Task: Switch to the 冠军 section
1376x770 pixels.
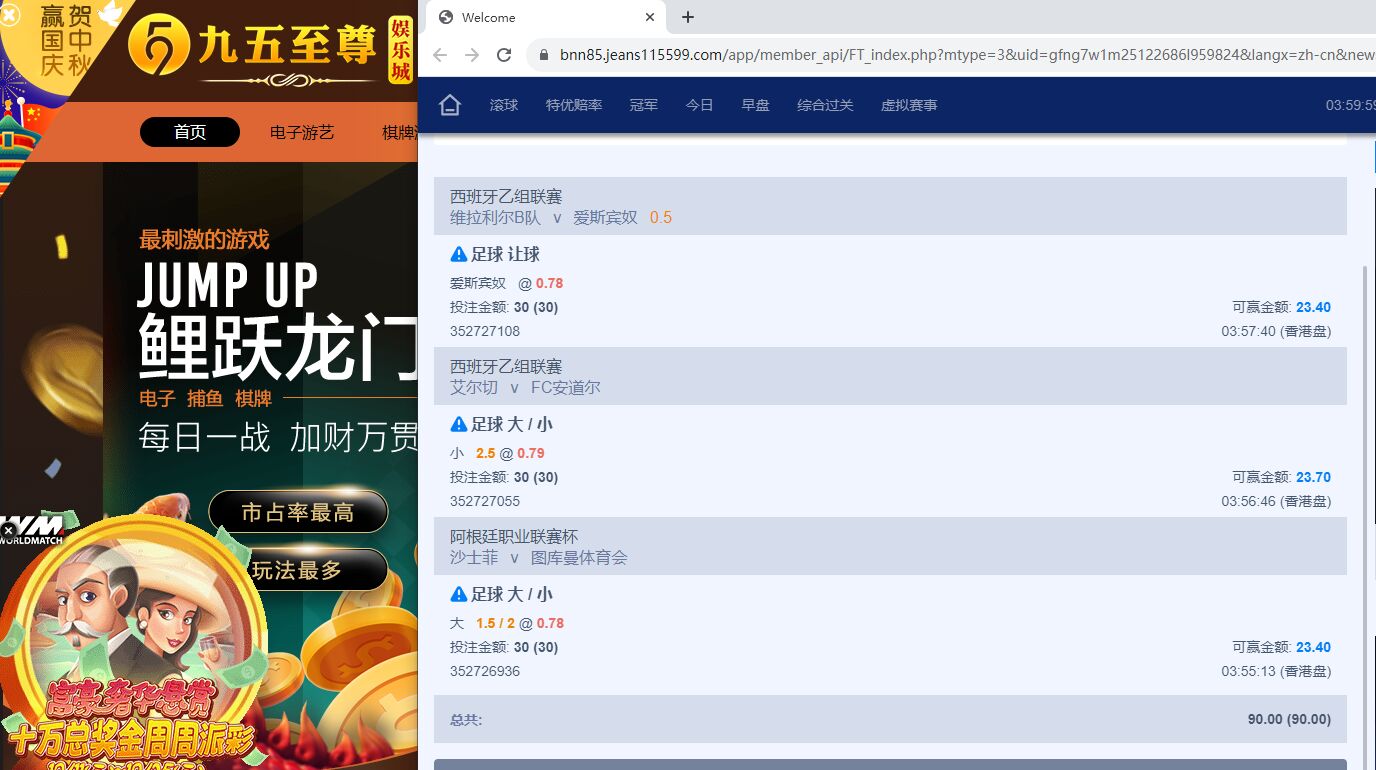Action: click(644, 105)
